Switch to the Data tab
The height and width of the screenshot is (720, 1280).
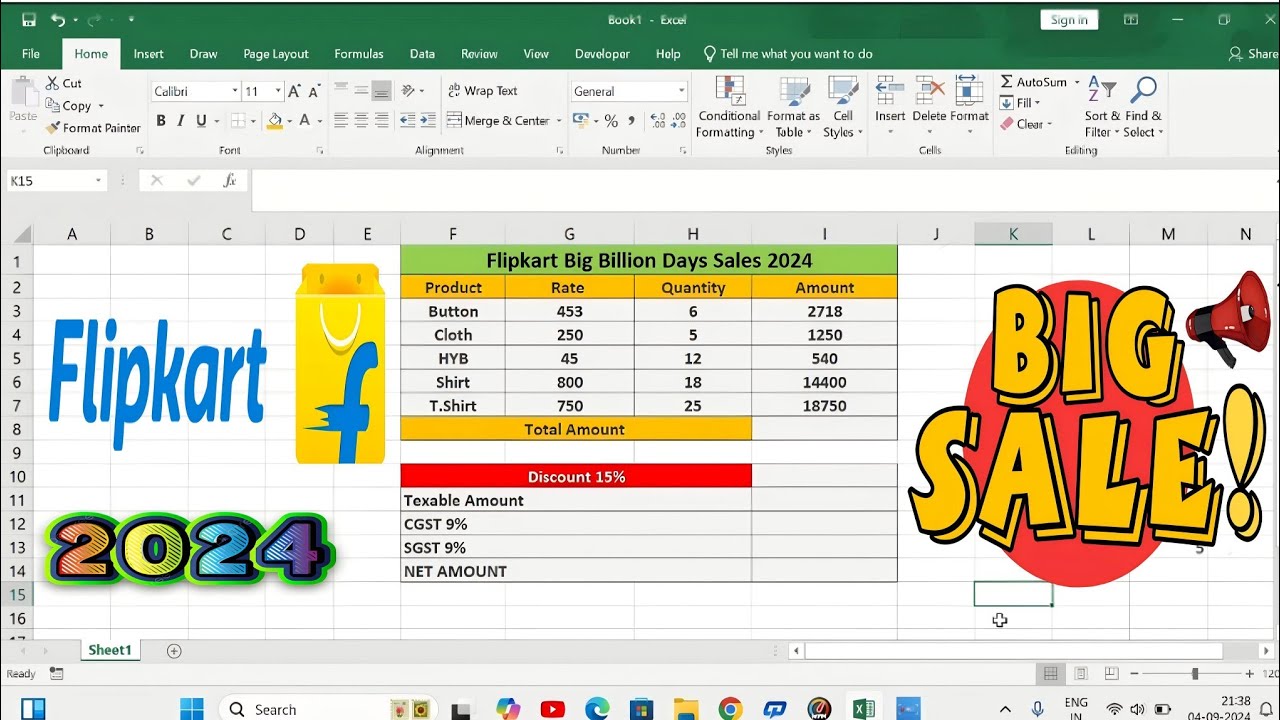[x=422, y=54]
